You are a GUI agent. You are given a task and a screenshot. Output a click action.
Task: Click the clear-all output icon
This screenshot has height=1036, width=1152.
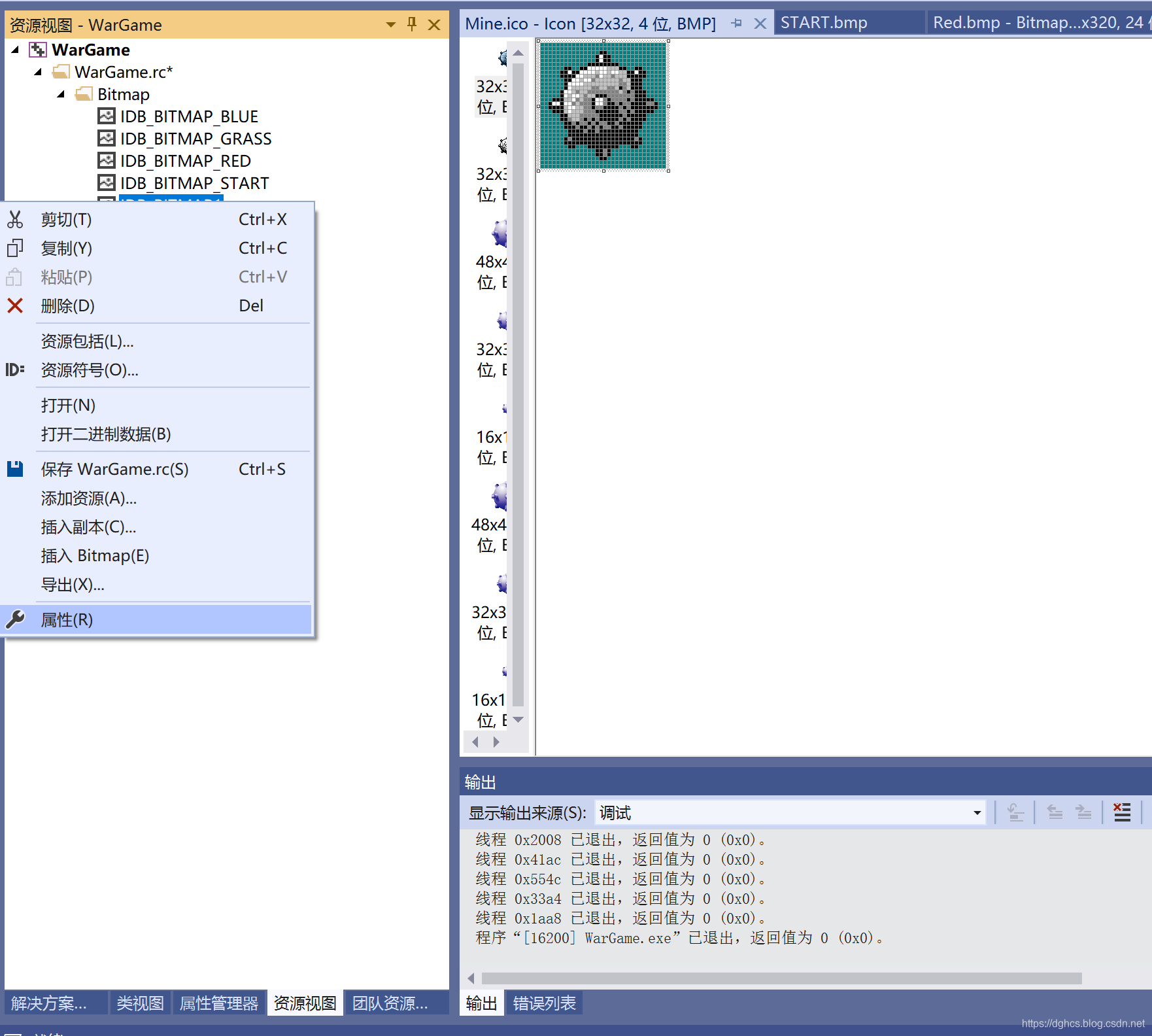pyautogui.click(x=1122, y=812)
